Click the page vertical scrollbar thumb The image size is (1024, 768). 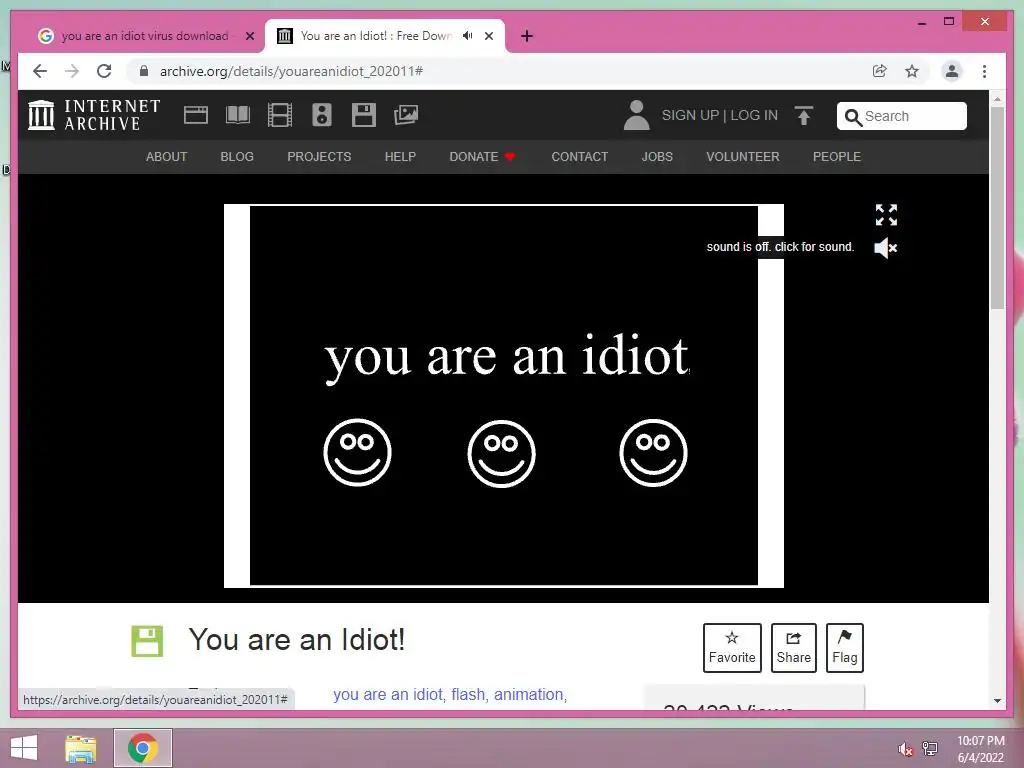click(x=997, y=208)
